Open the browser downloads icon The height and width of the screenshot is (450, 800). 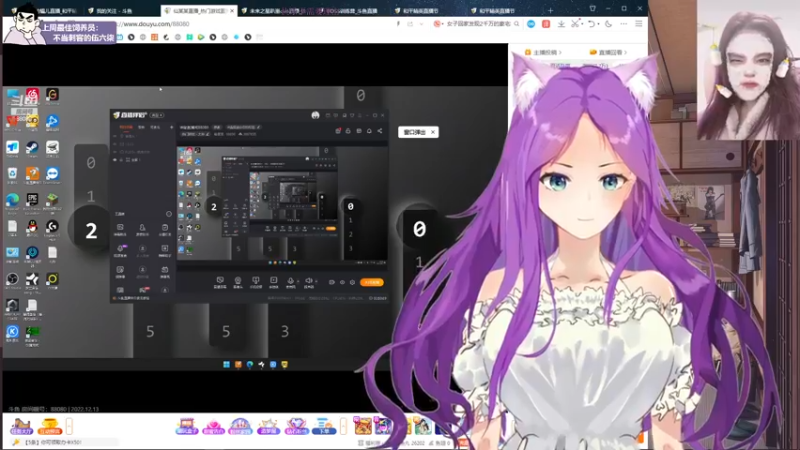pyautogui.click(x=561, y=24)
